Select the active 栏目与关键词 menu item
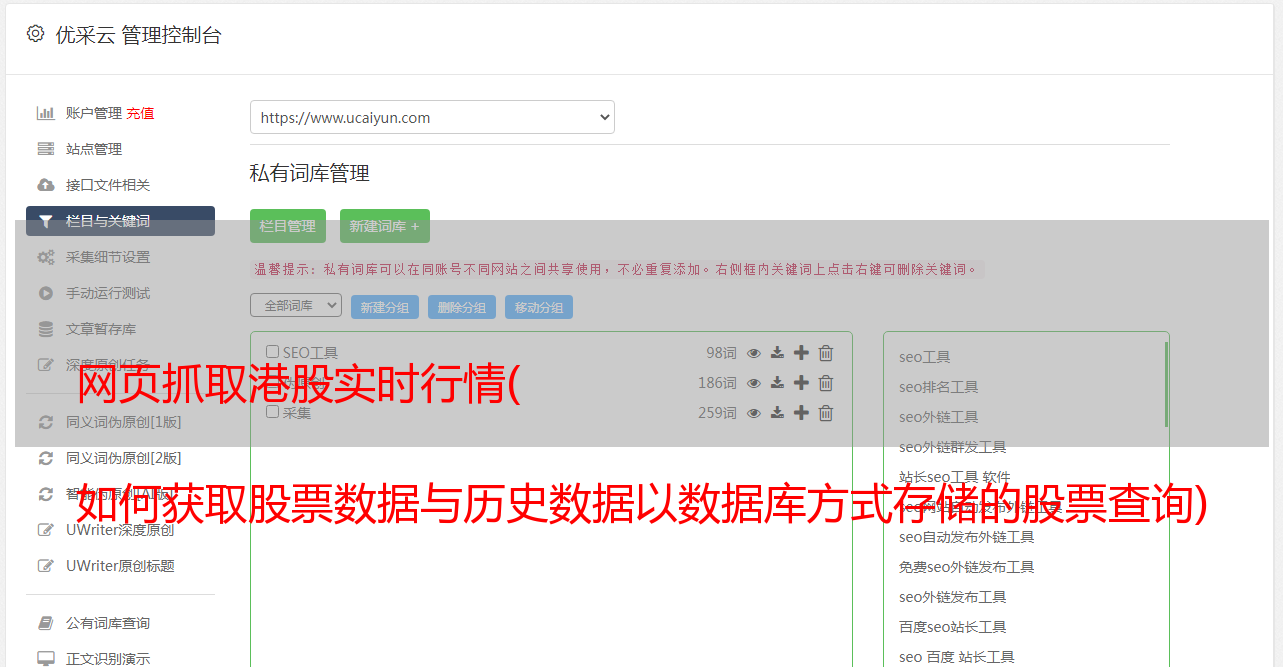 click(x=120, y=221)
